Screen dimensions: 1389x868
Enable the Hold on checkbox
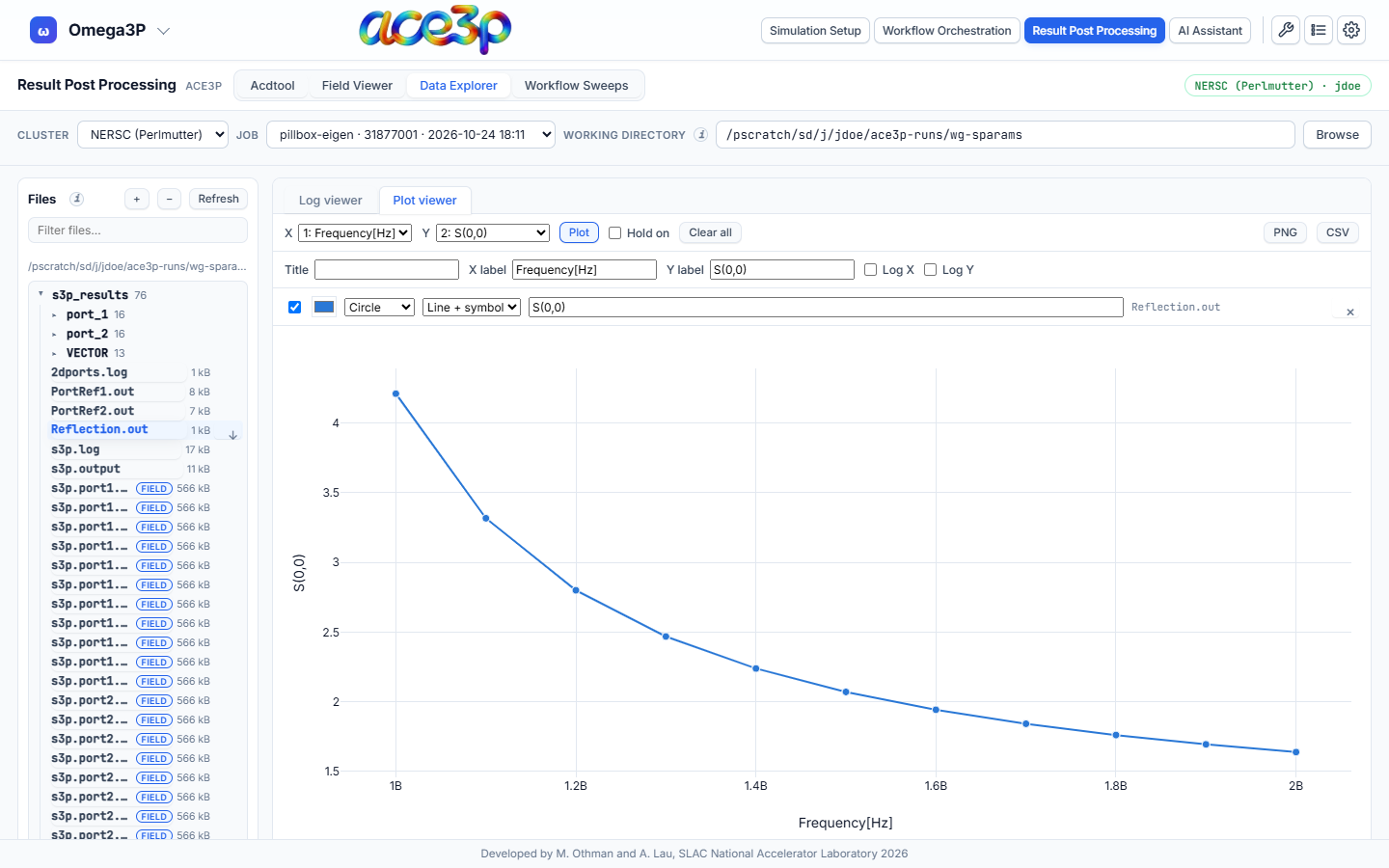[614, 232]
